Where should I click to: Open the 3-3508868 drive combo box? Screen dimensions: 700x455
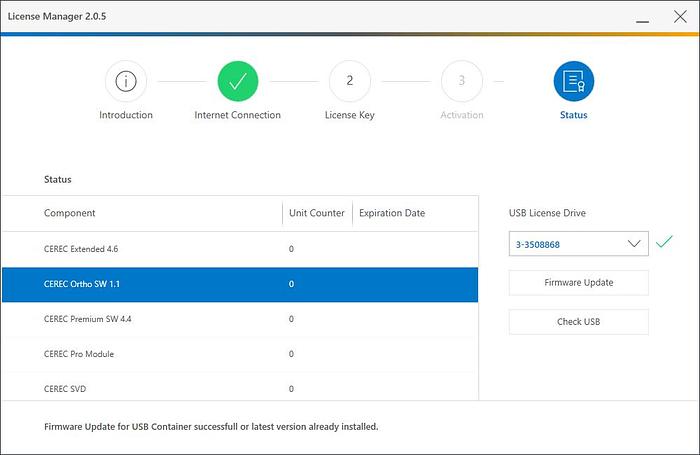click(x=565, y=243)
